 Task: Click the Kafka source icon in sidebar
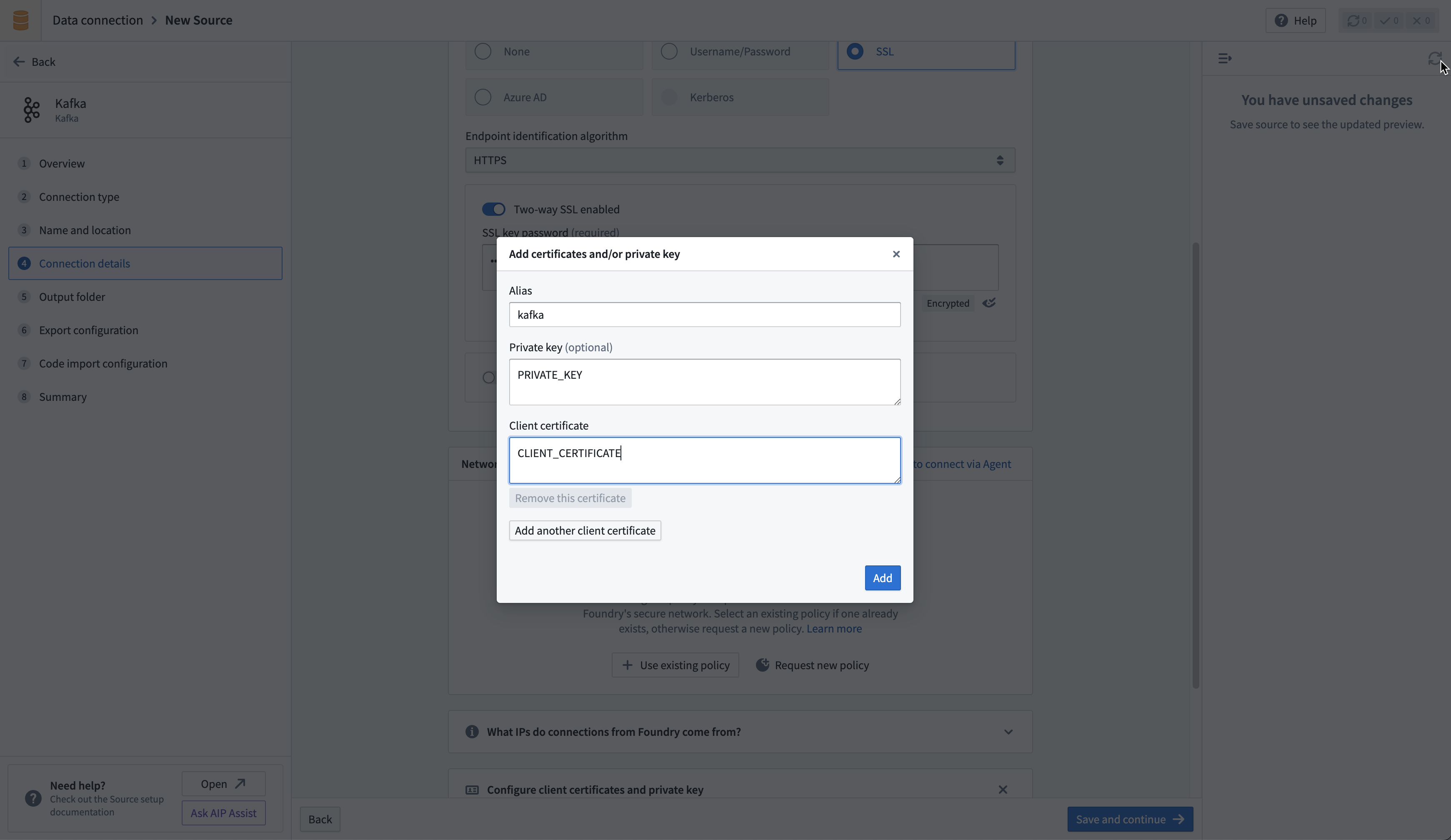coord(30,110)
